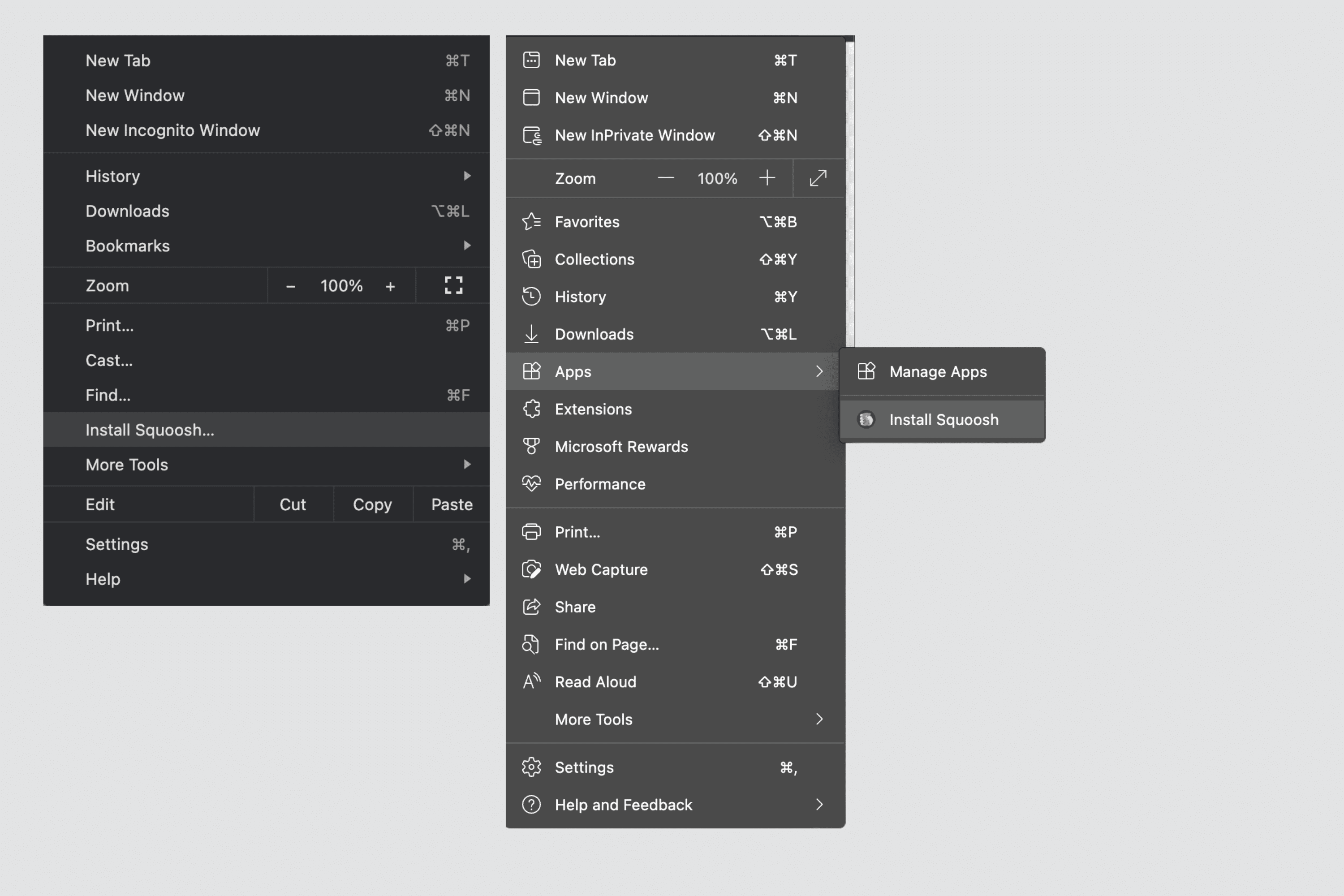Select the Apps submenu in Edge

(675, 371)
